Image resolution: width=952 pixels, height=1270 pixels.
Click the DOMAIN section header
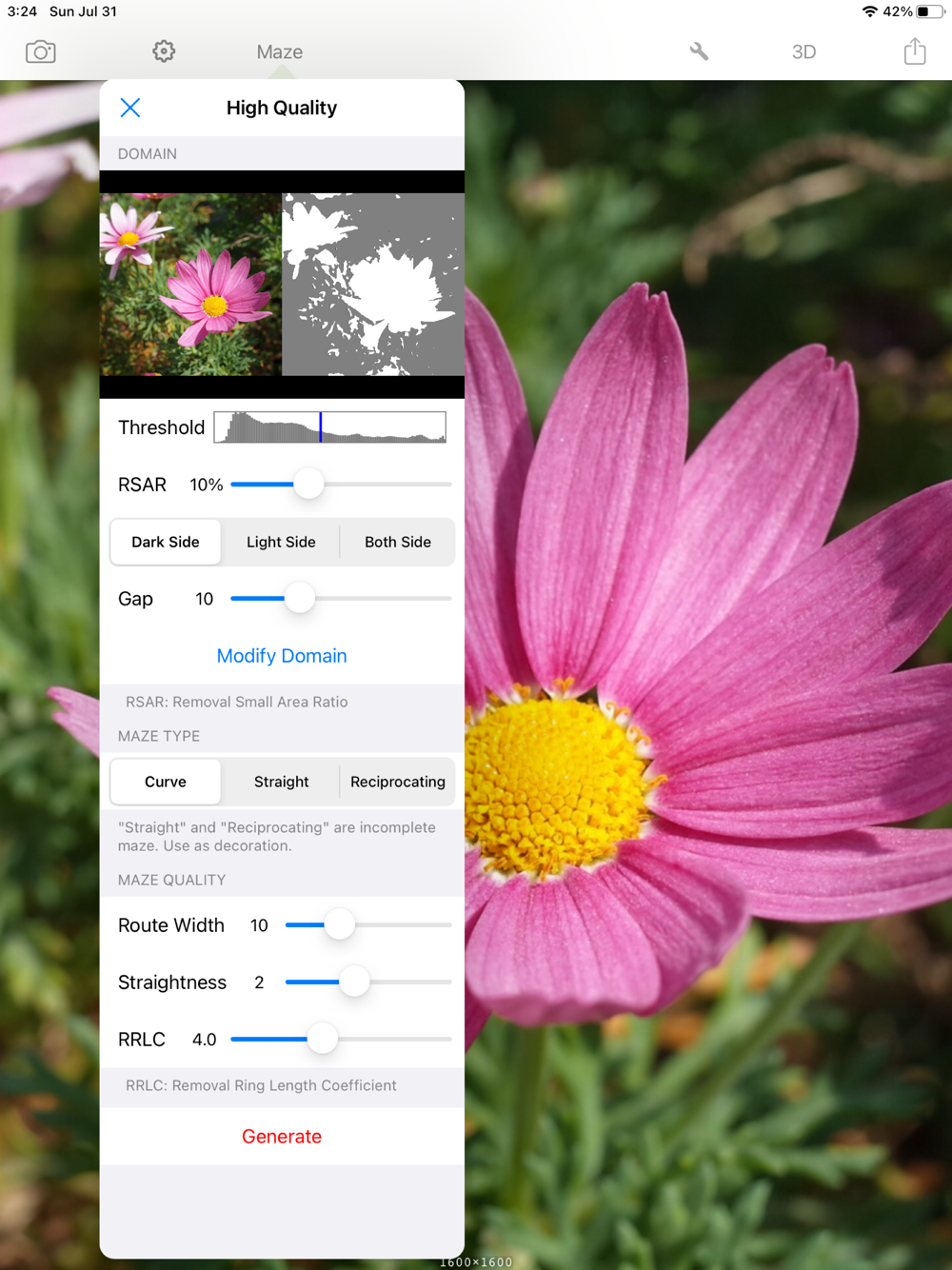coord(148,154)
